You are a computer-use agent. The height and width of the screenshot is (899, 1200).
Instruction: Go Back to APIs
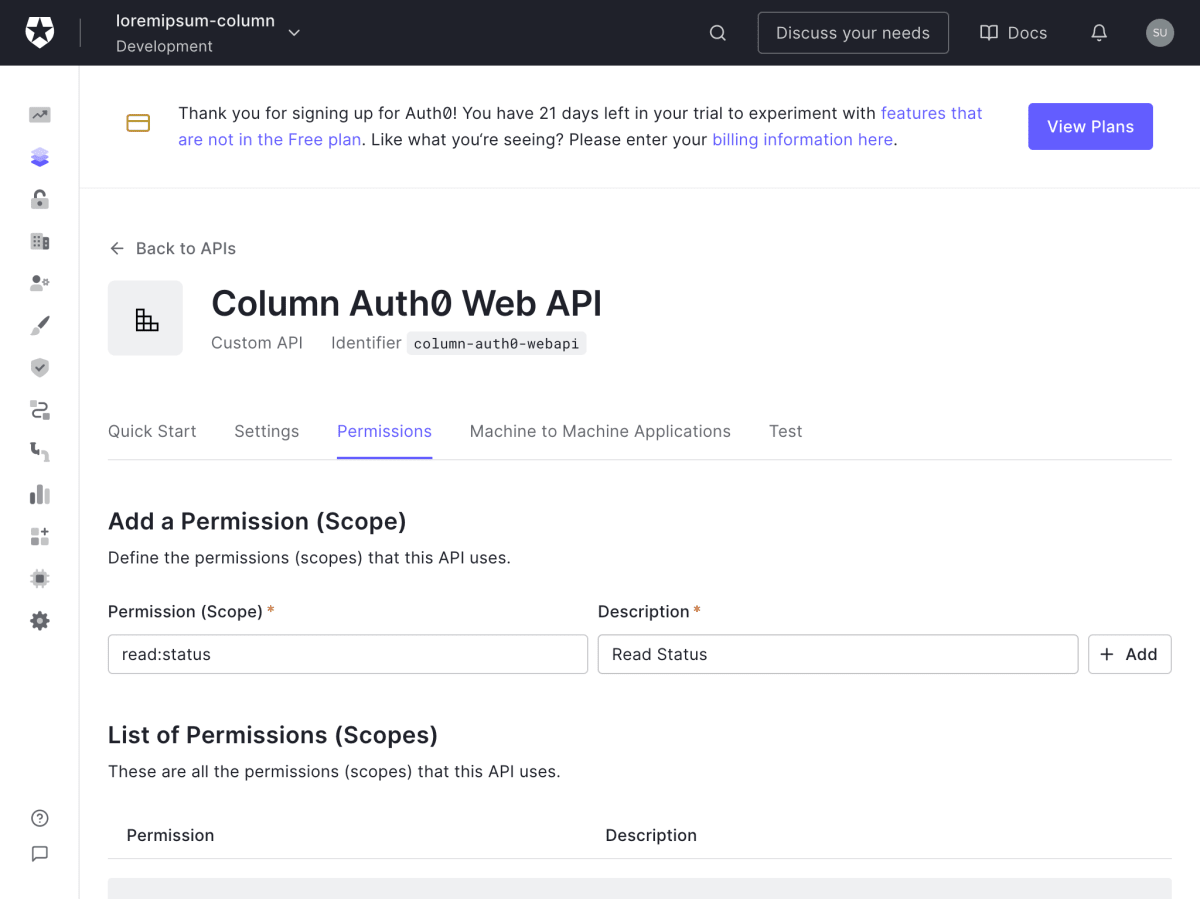coord(172,248)
